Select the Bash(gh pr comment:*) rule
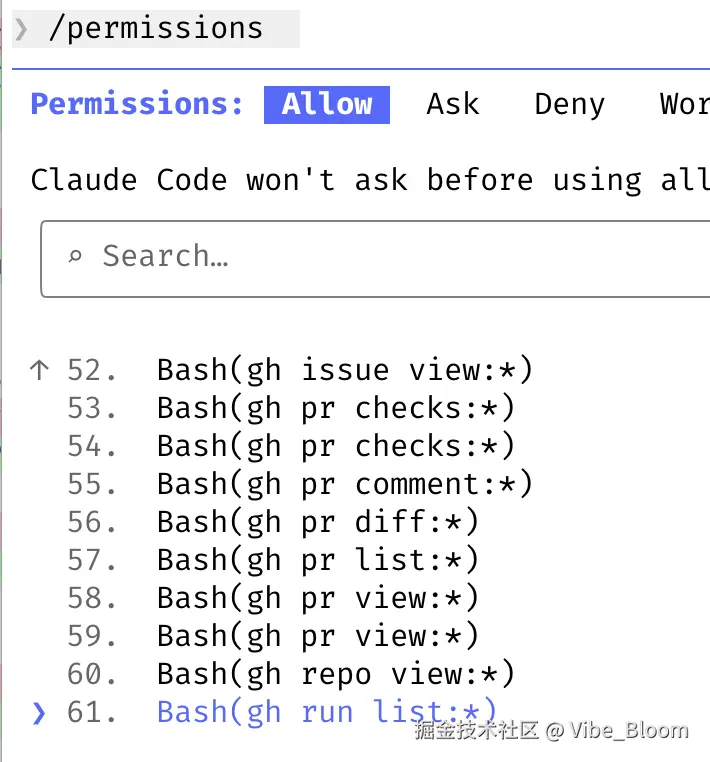 [345, 485]
